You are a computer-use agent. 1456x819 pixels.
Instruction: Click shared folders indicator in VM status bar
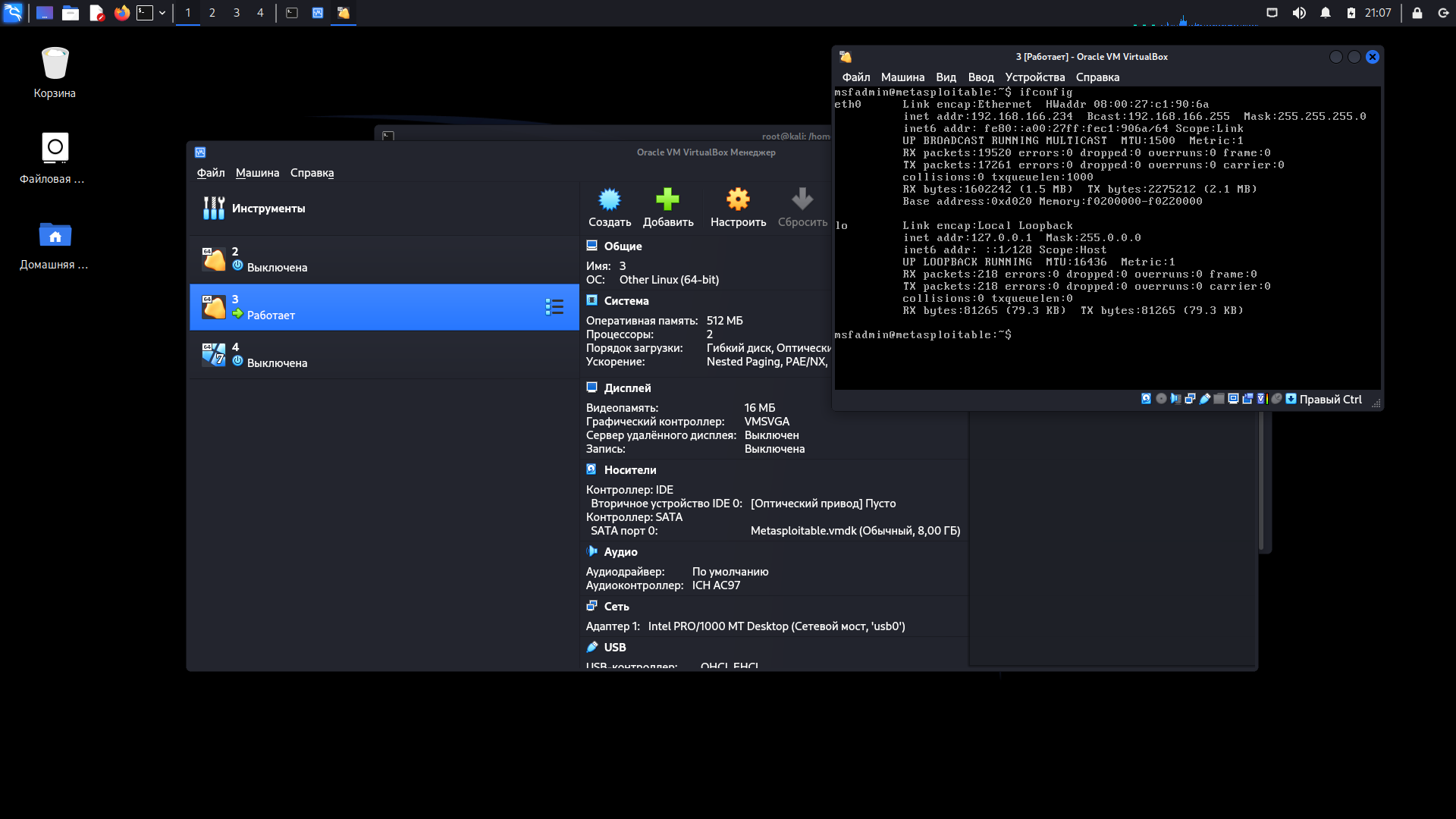point(1219,399)
